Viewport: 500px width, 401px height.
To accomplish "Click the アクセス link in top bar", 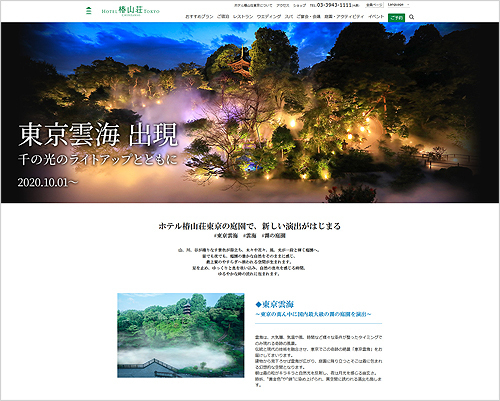I will pos(283,5).
